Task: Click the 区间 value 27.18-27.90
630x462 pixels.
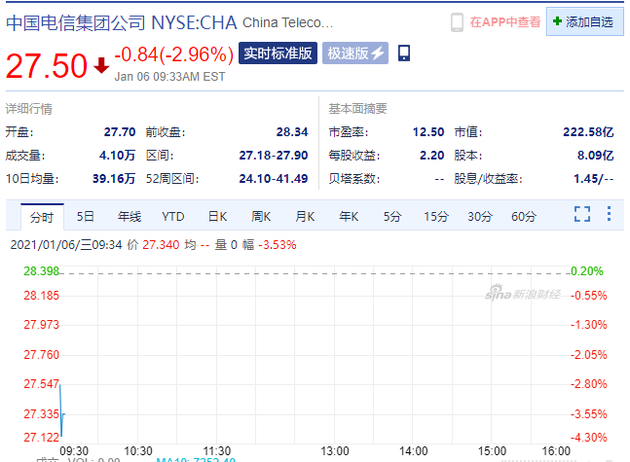Action: (274, 155)
